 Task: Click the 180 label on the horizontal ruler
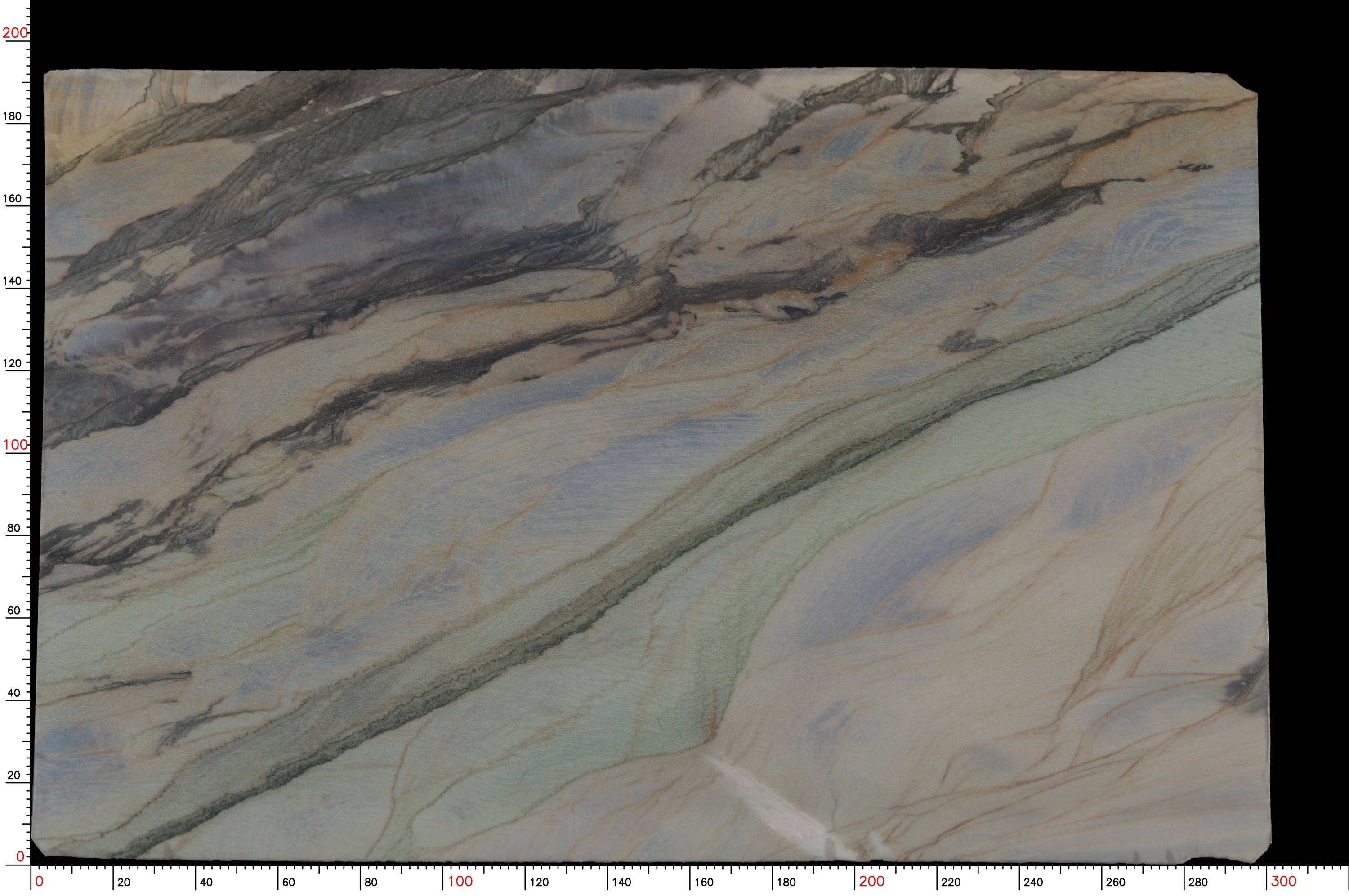pos(786,882)
